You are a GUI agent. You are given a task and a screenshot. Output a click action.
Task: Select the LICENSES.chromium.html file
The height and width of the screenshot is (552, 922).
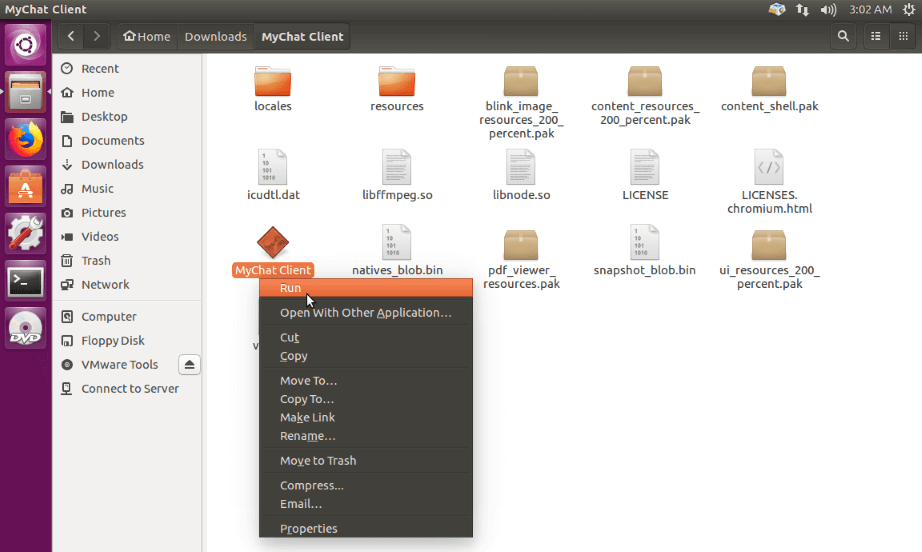click(x=768, y=168)
